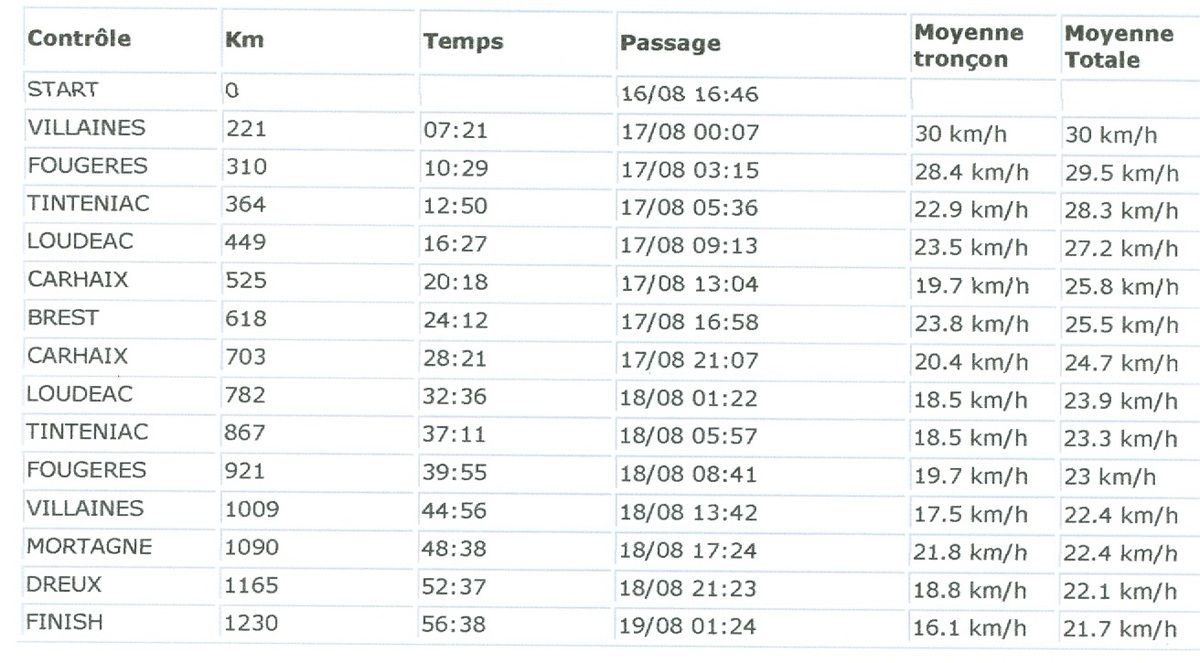Click the Temps column header
The image size is (1200, 663).
coord(463,42)
